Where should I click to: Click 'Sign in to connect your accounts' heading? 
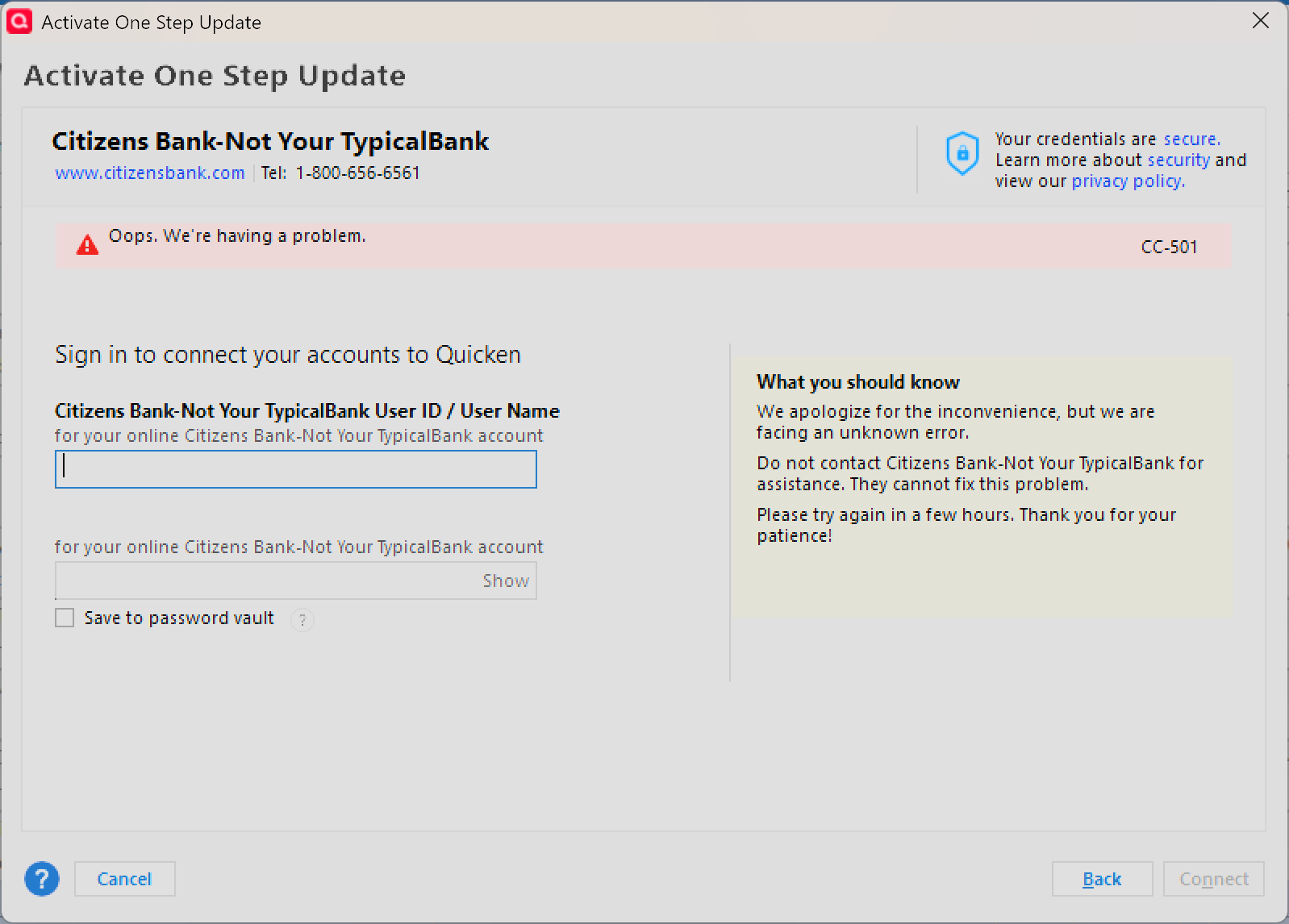[x=288, y=355]
